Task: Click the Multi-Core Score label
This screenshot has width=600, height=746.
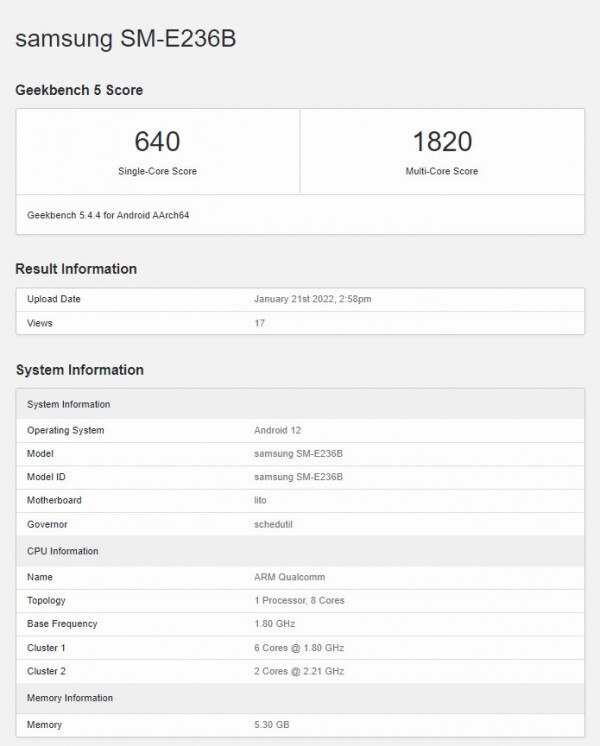Action: click(442, 171)
